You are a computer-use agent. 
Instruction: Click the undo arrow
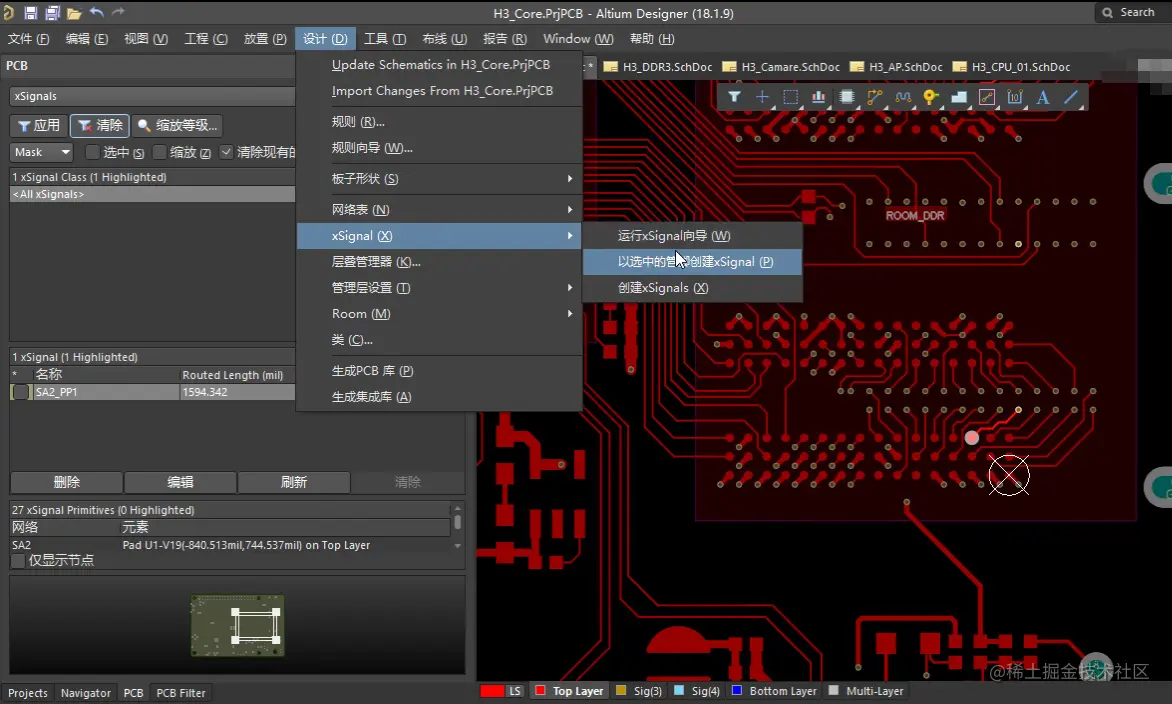(x=96, y=12)
